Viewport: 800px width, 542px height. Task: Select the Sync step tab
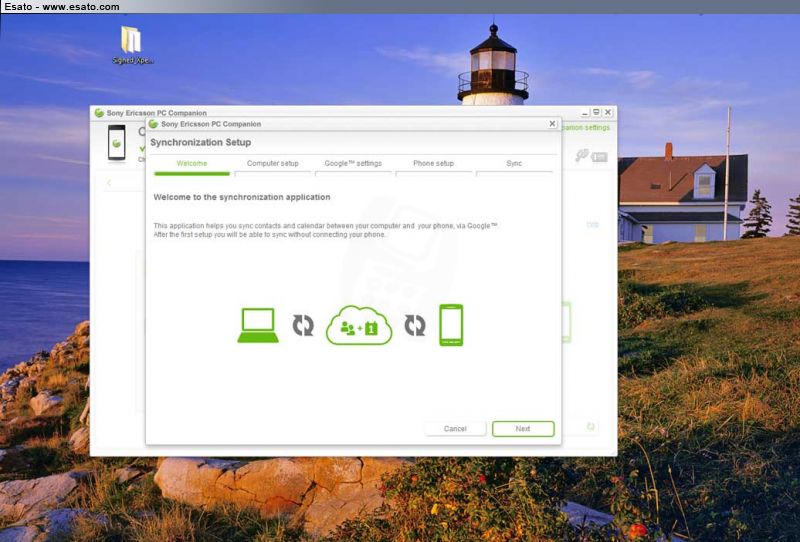(x=514, y=166)
